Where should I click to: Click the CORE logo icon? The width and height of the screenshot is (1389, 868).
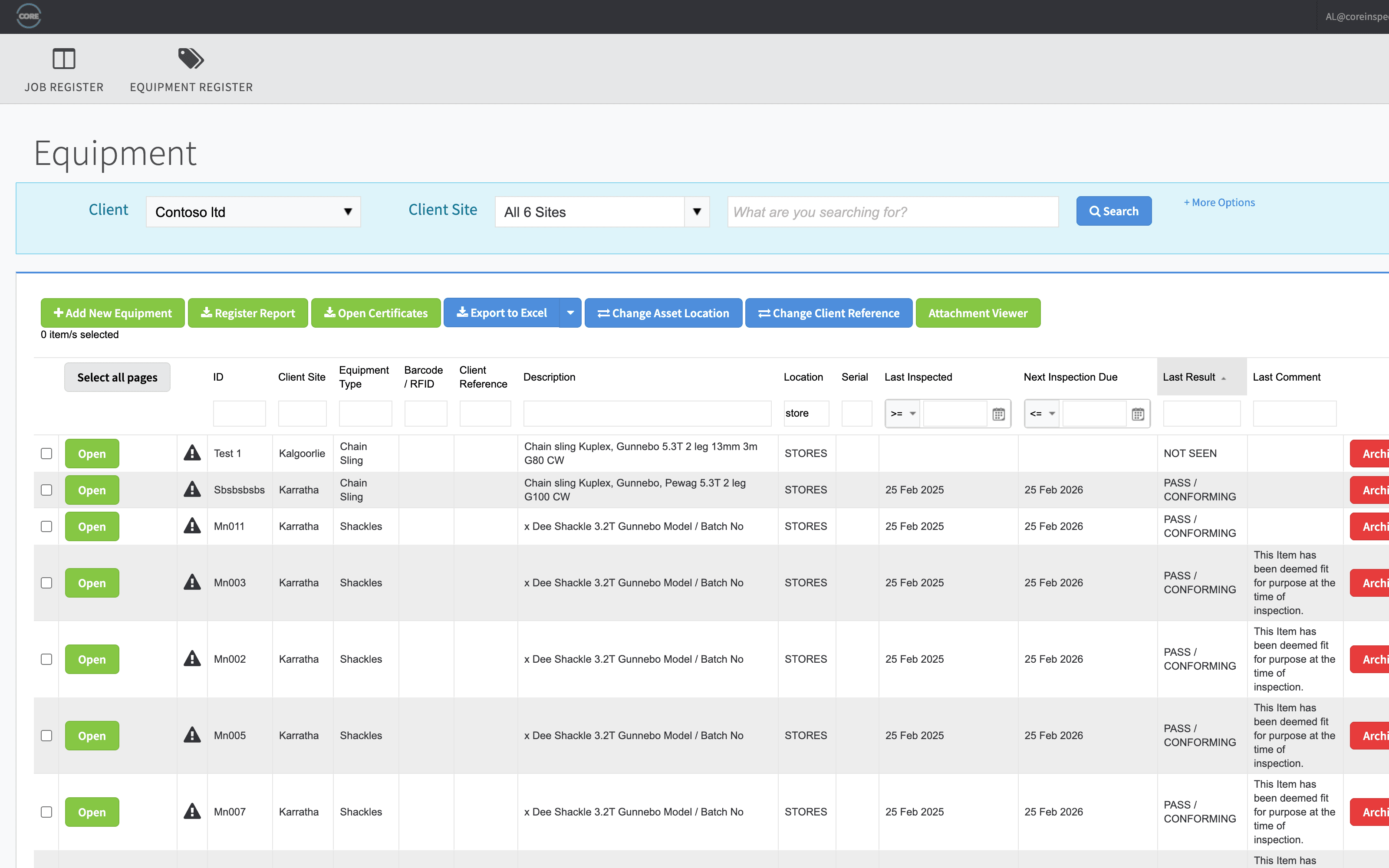click(29, 16)
